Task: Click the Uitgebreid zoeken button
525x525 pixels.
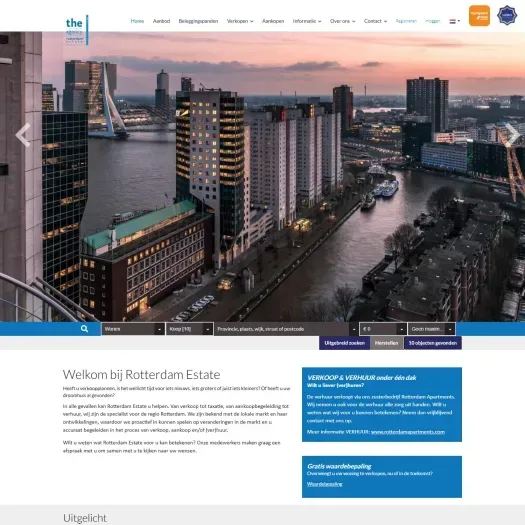Action: (x=345, y=343)
